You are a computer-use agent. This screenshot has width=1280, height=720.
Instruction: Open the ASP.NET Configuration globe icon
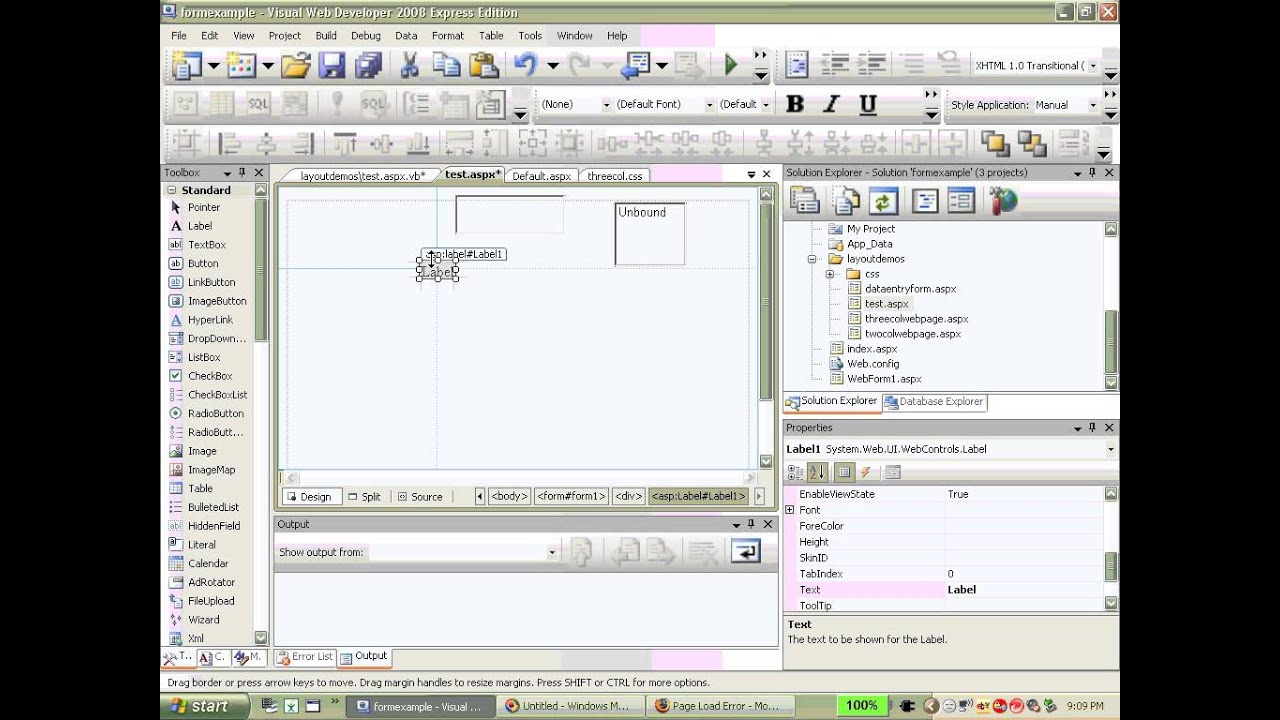pos(1003,201)
